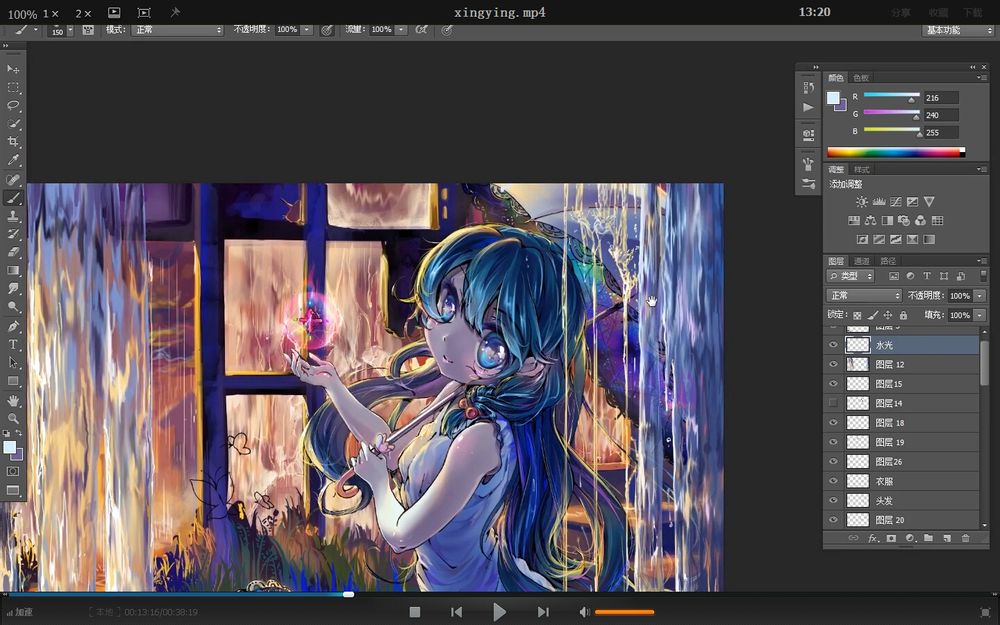Viewport: 1000px width, 625px height.
Task: Switch to 样式 styles tab
Action: tap(862, 170)
